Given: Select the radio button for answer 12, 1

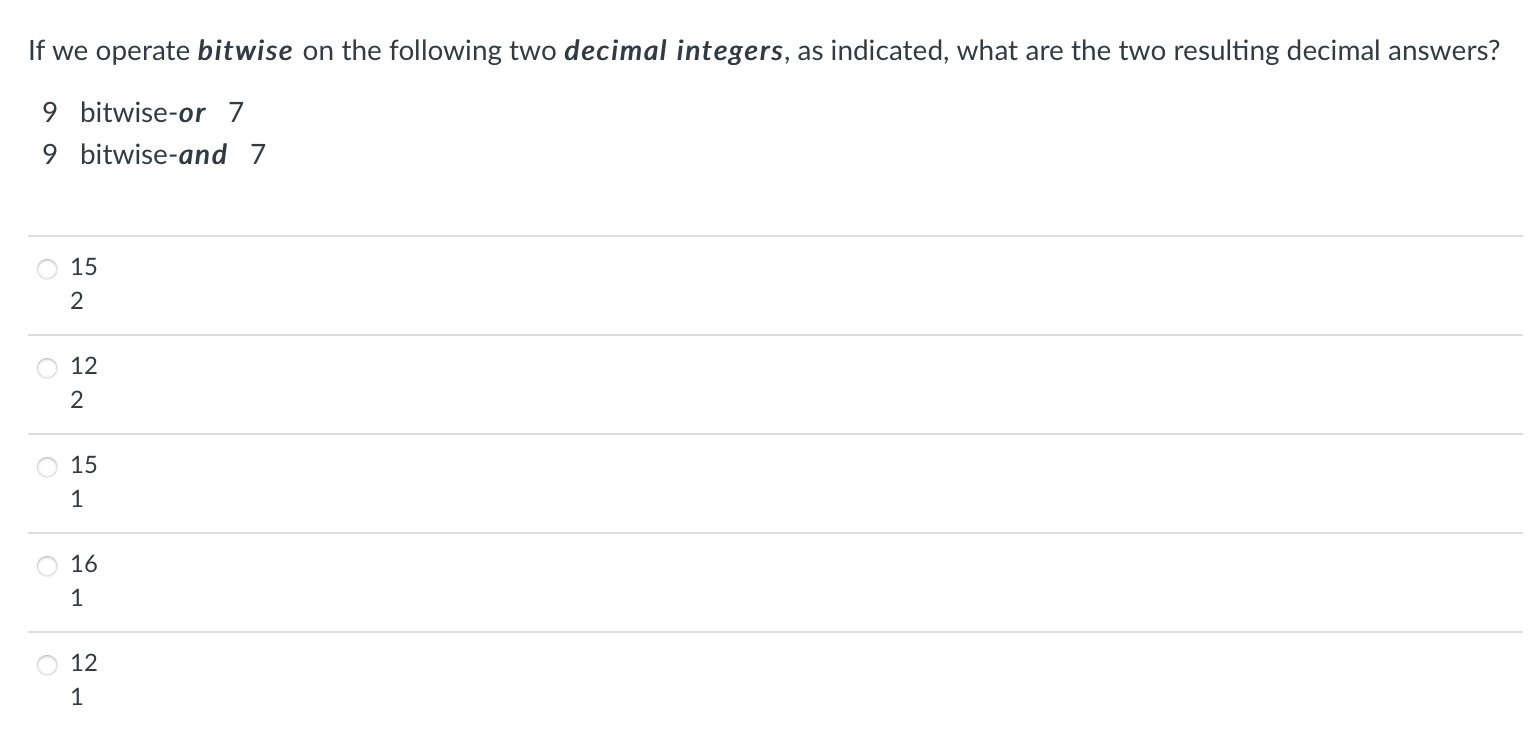Looking at the screenshot, I should (46, 664).
